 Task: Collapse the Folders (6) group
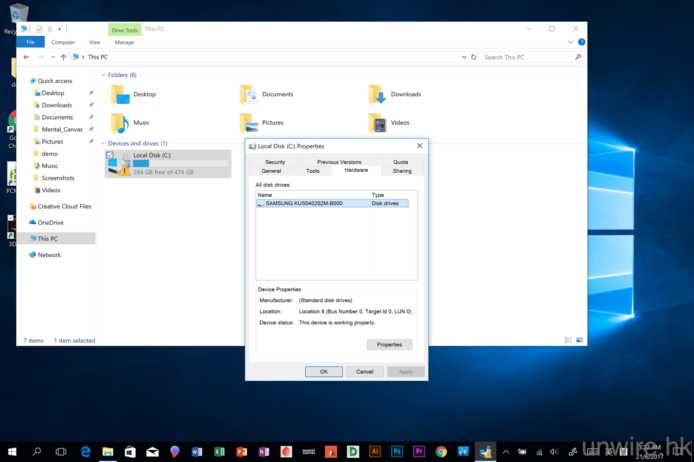[x=103, y=75]
